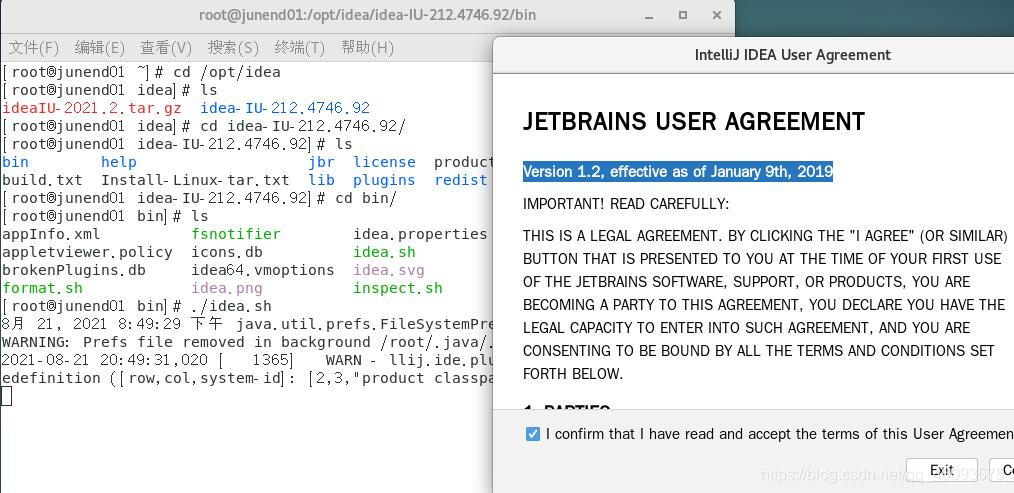1014x493 pixels.
Task: Click the IMPORTANT! READ CAREFULLY line
Action: click(x=626, y=204)
